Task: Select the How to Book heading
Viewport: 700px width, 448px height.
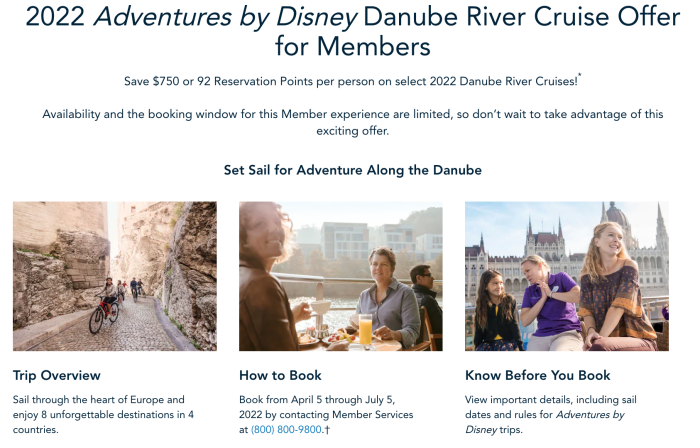Action: 280,375
